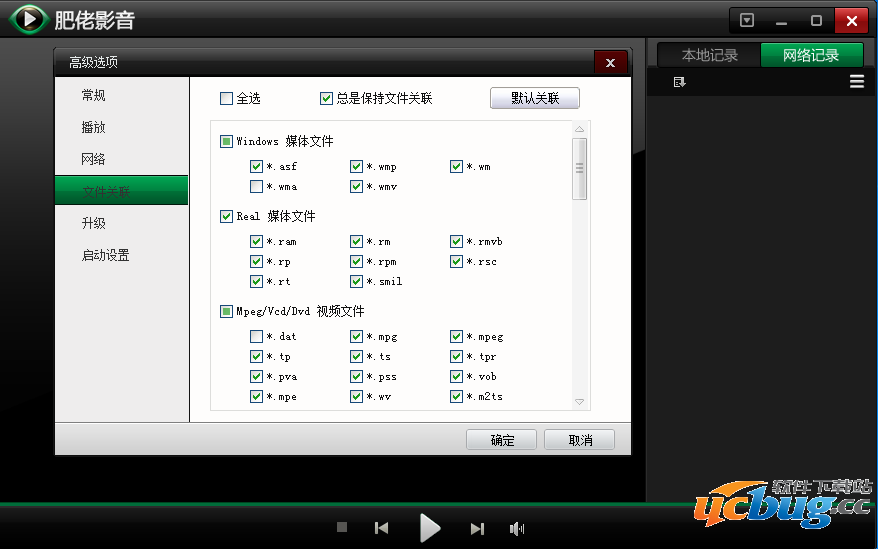
Task: Skip to next track
Action: pos(477,528)
